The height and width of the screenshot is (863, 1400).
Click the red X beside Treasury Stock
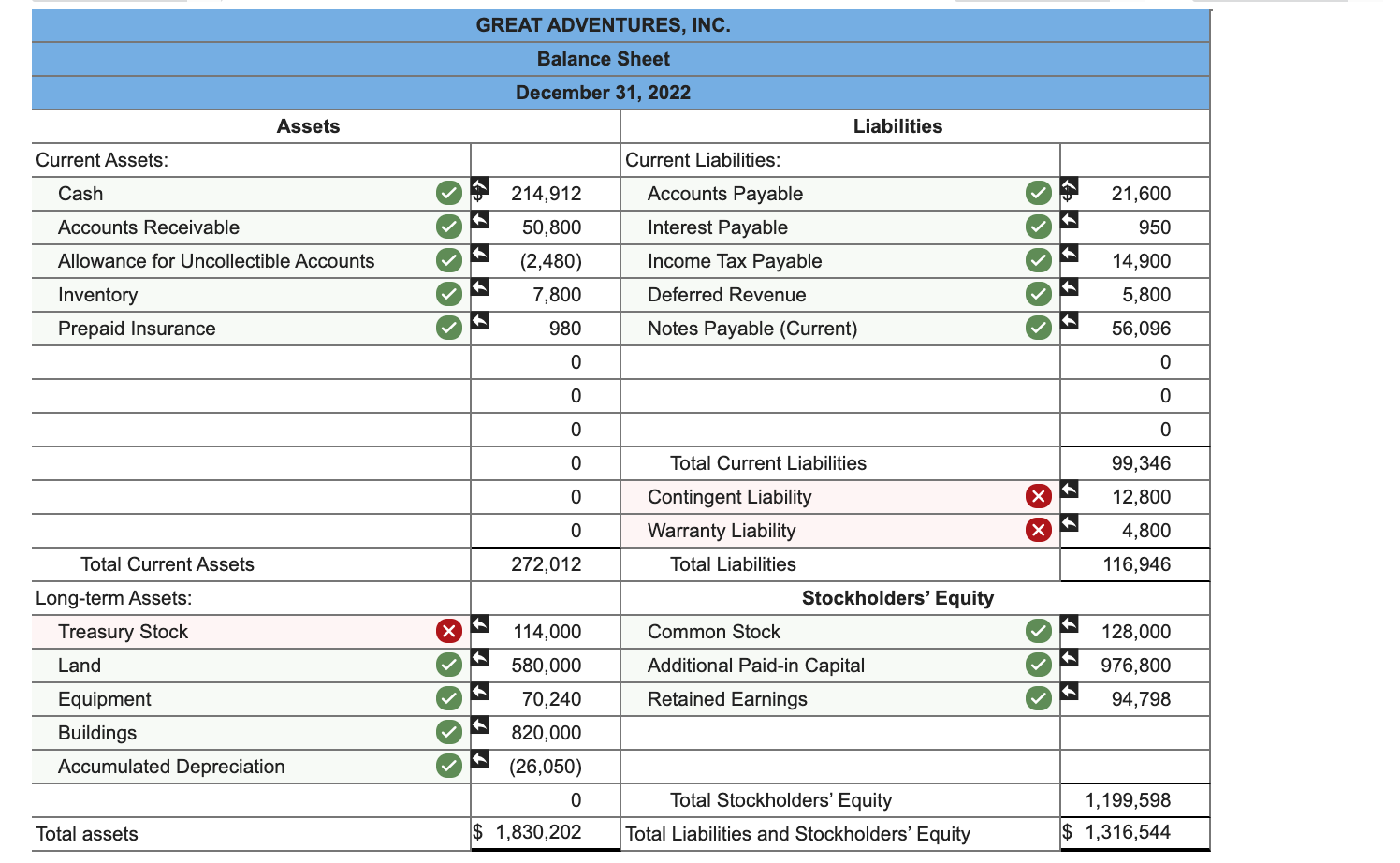pyautogui.click(x=449, y=631)
